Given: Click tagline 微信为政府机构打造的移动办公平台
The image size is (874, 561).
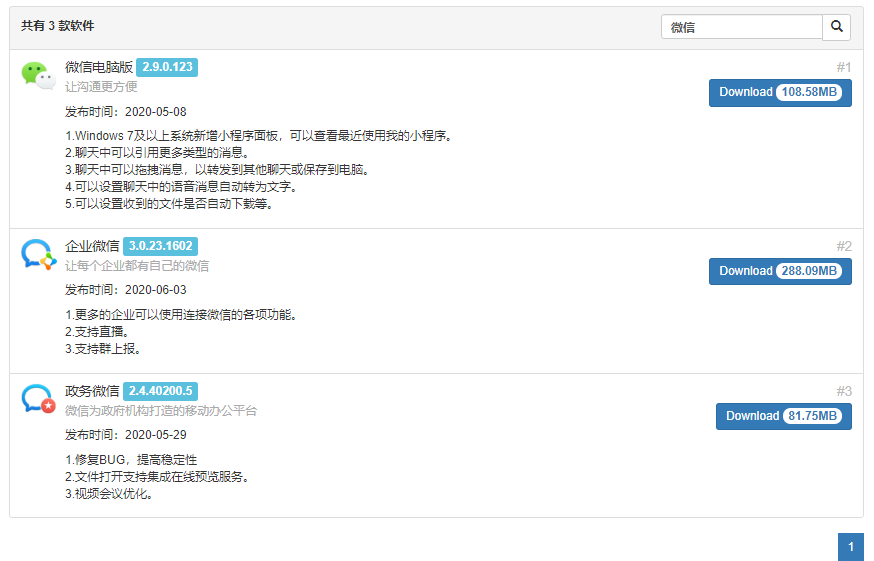Looking at the screenshot, I should coord(161,411).
